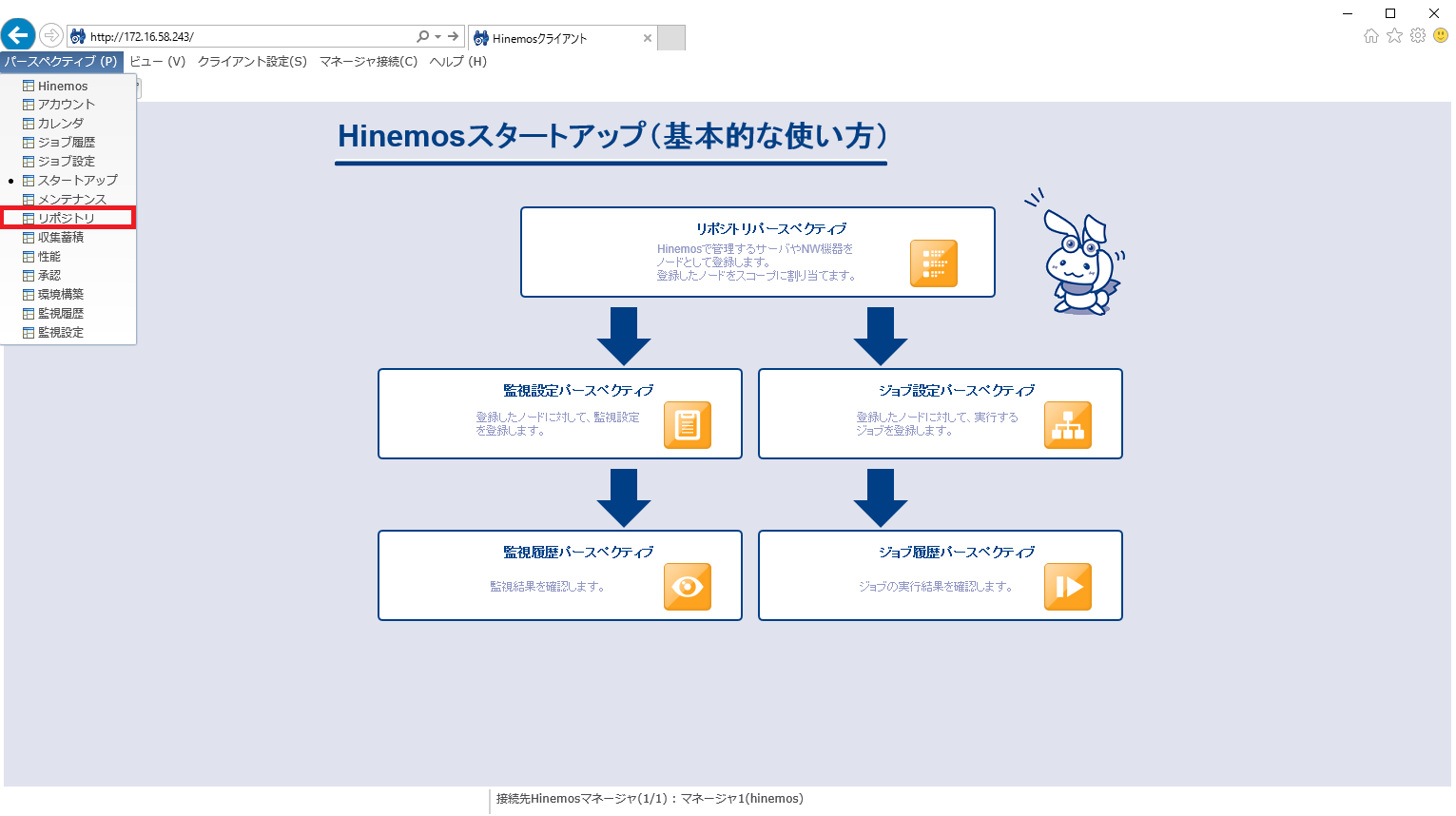Screen dimensions: 1456x816
Task: Click the Hinemos rabbit mascot image
Action: [1077, 251]
